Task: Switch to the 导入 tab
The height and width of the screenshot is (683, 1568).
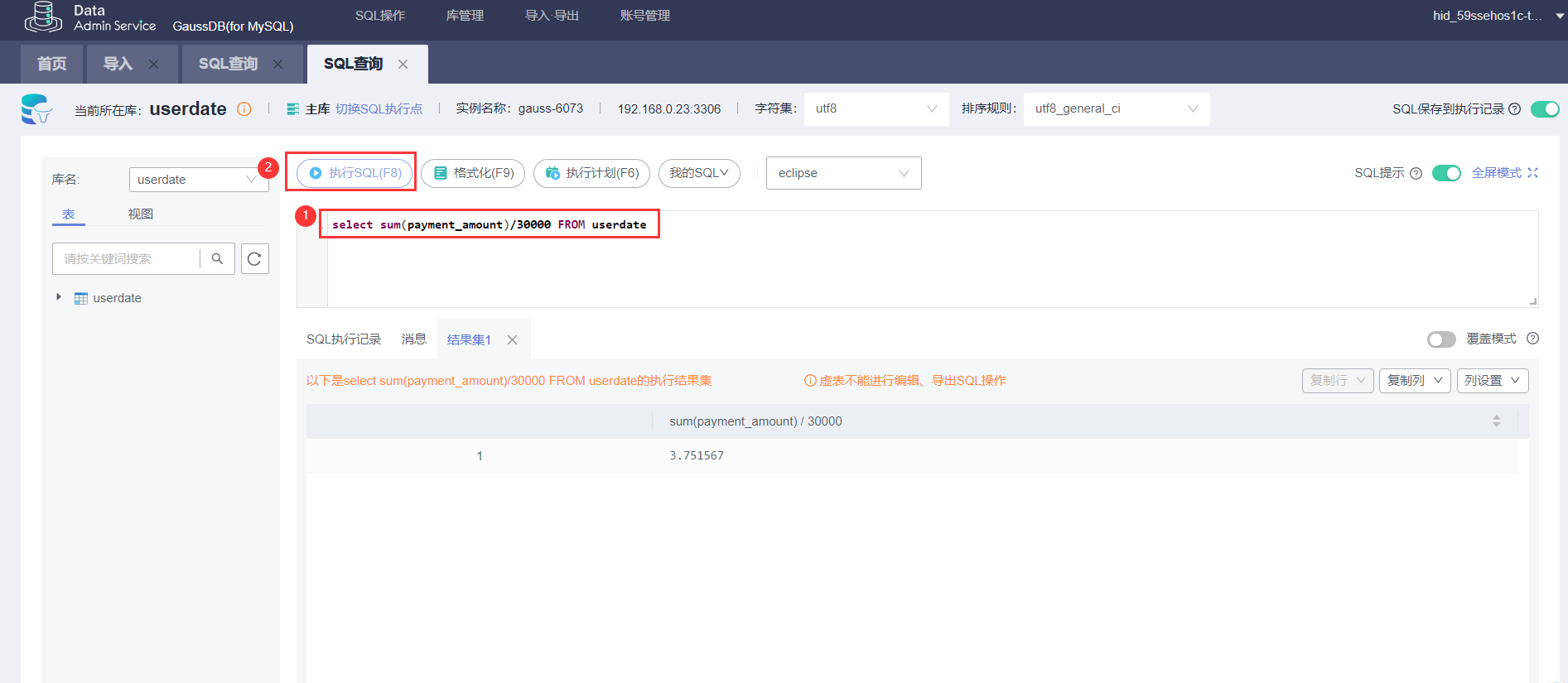Action: pos(118,64)
